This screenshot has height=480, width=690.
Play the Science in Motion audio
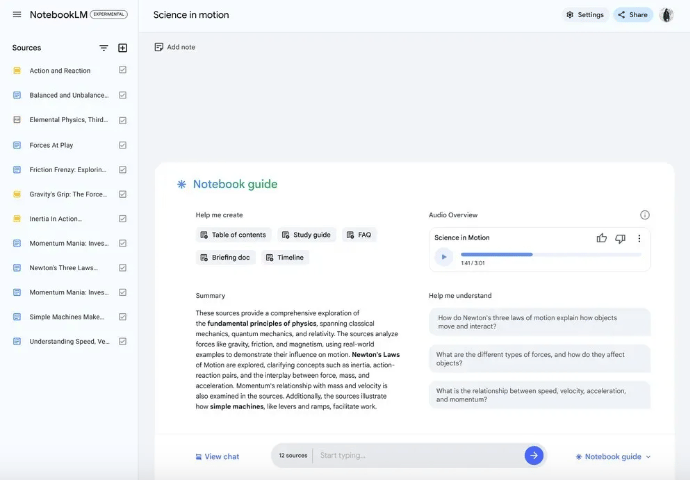444,256
